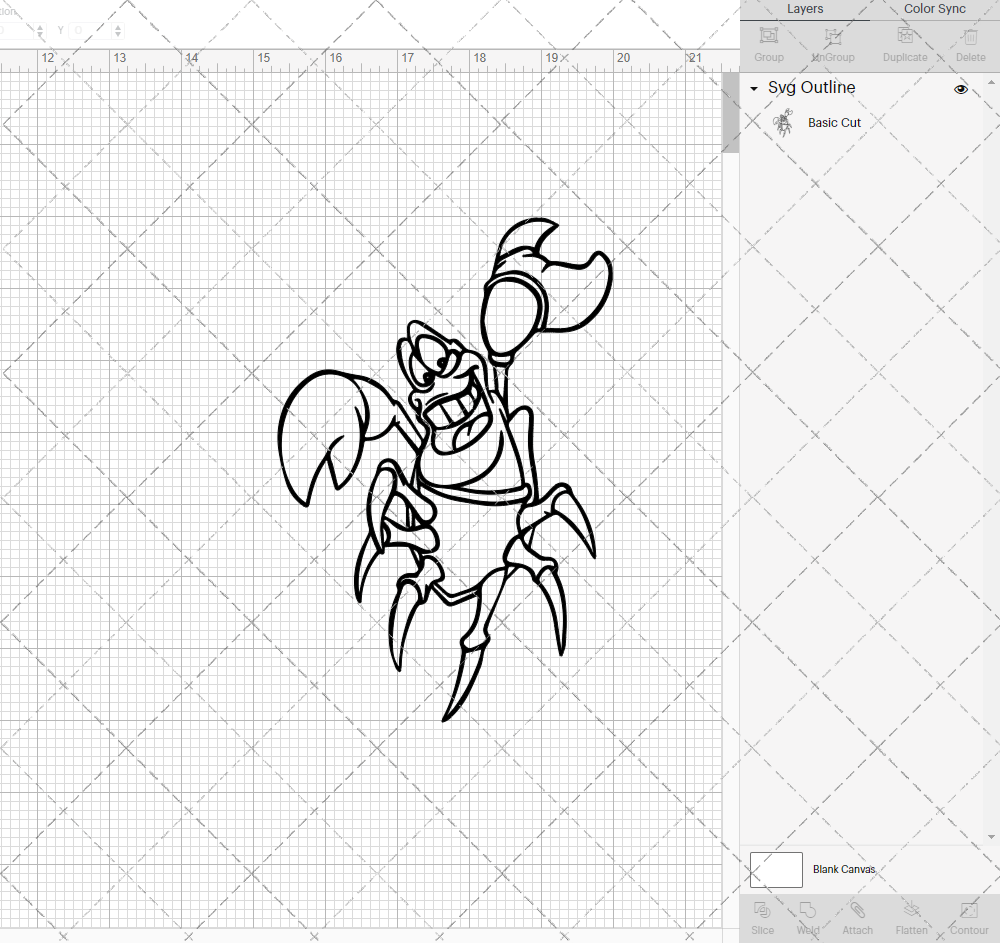
Task: Open the Blank Canvas color swatch
Action: click(776, 869)
